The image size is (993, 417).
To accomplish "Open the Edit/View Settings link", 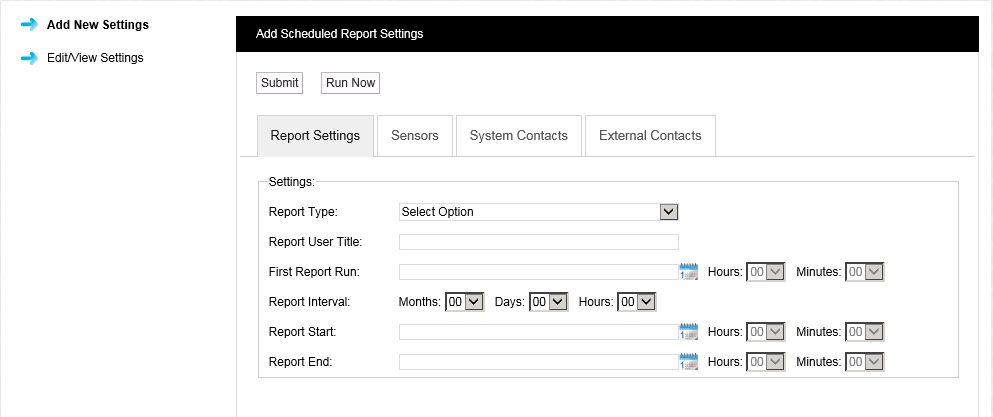I will [95, 58].
